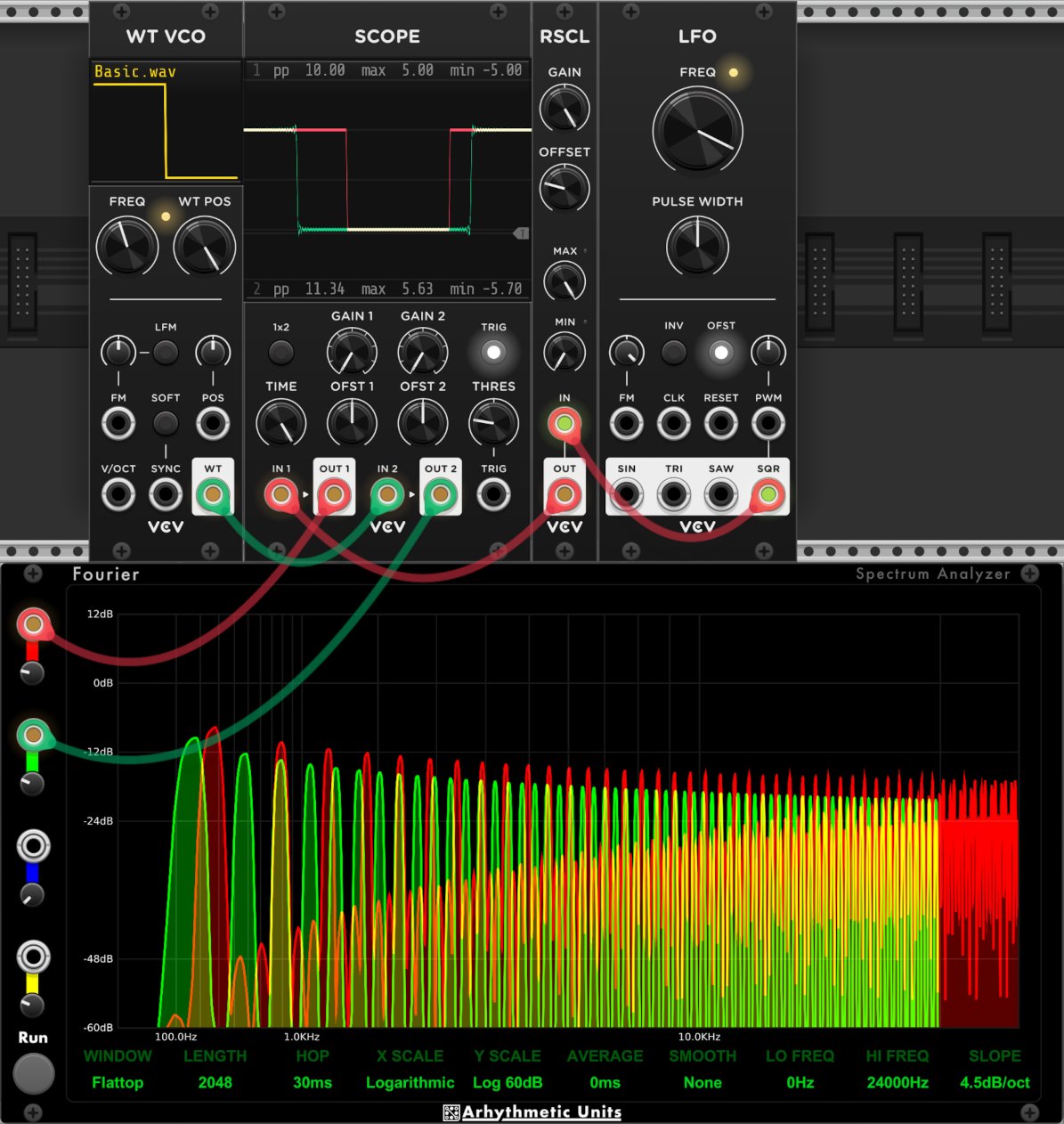Click the RESET input jack on LFO

(x=721, y=423)
